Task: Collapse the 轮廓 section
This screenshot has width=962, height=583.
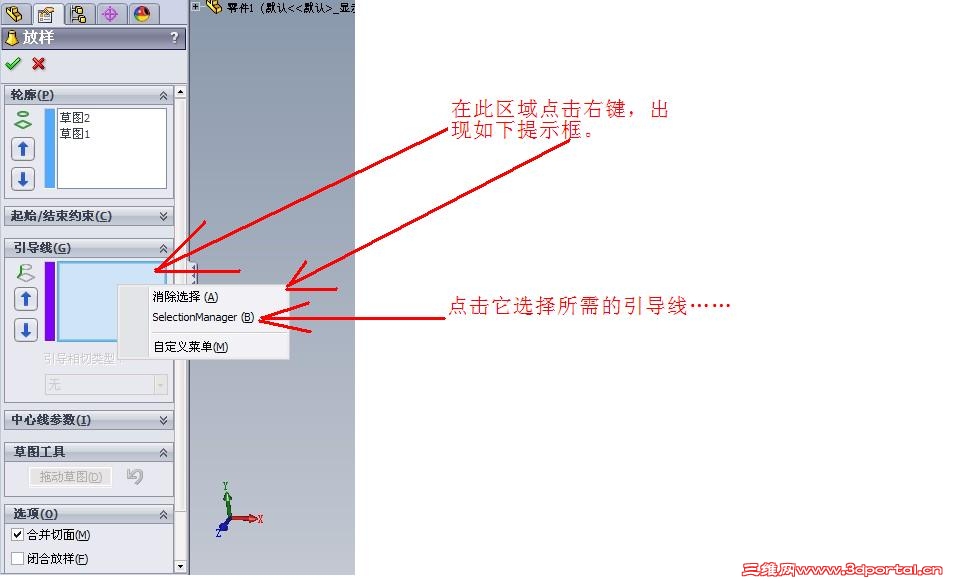Action: 163,96
